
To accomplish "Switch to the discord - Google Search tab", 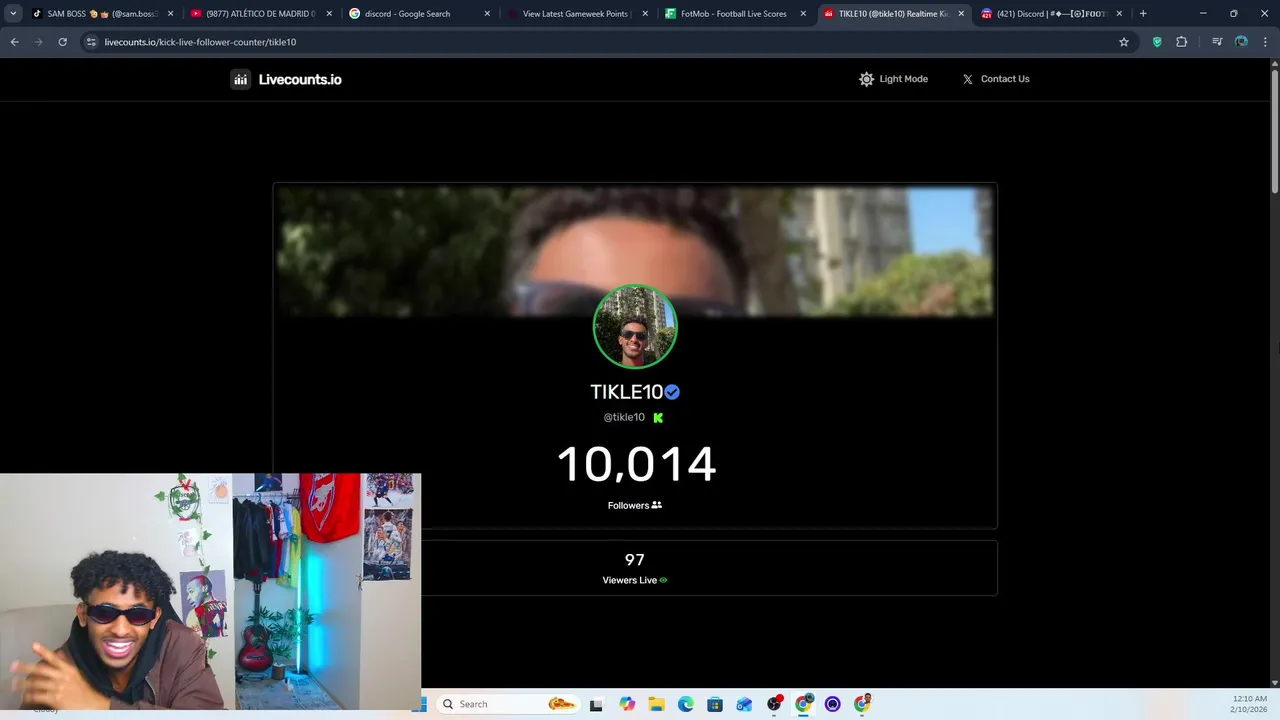I will click(419, 14).
